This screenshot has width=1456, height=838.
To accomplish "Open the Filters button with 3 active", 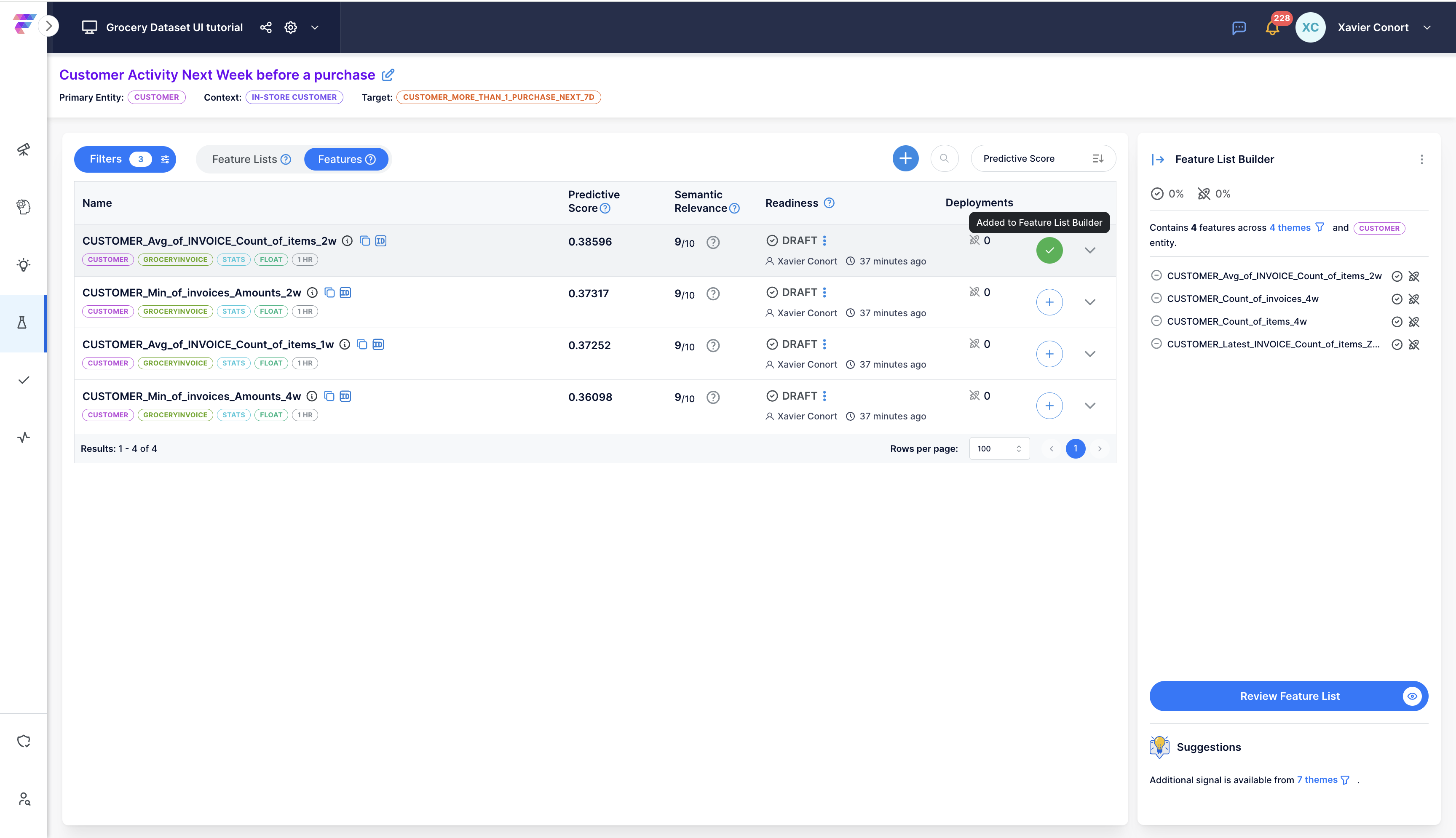I will (x=125, y=160).
